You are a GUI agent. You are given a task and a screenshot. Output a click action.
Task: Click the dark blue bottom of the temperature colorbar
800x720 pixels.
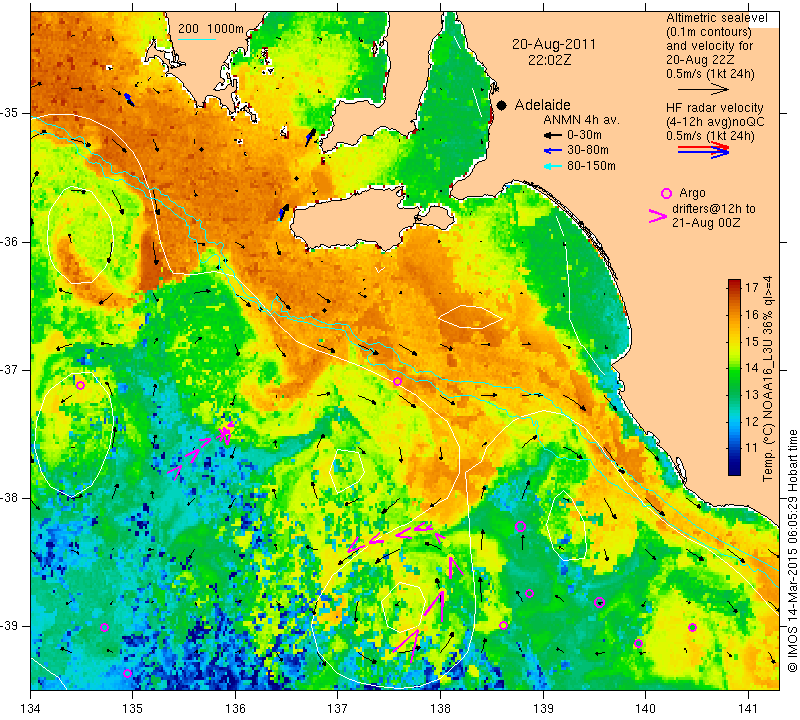click(734, 471)
